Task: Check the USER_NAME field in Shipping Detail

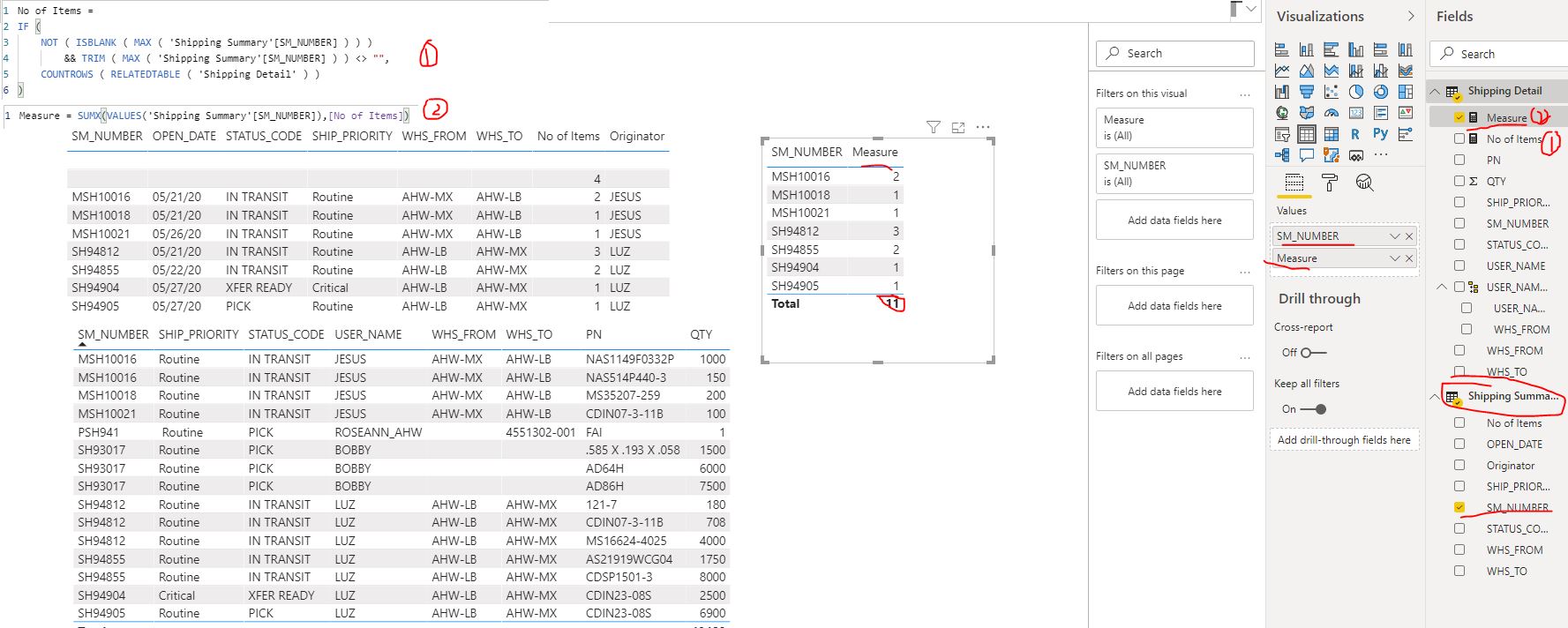Action: (x=1459, y=265)
